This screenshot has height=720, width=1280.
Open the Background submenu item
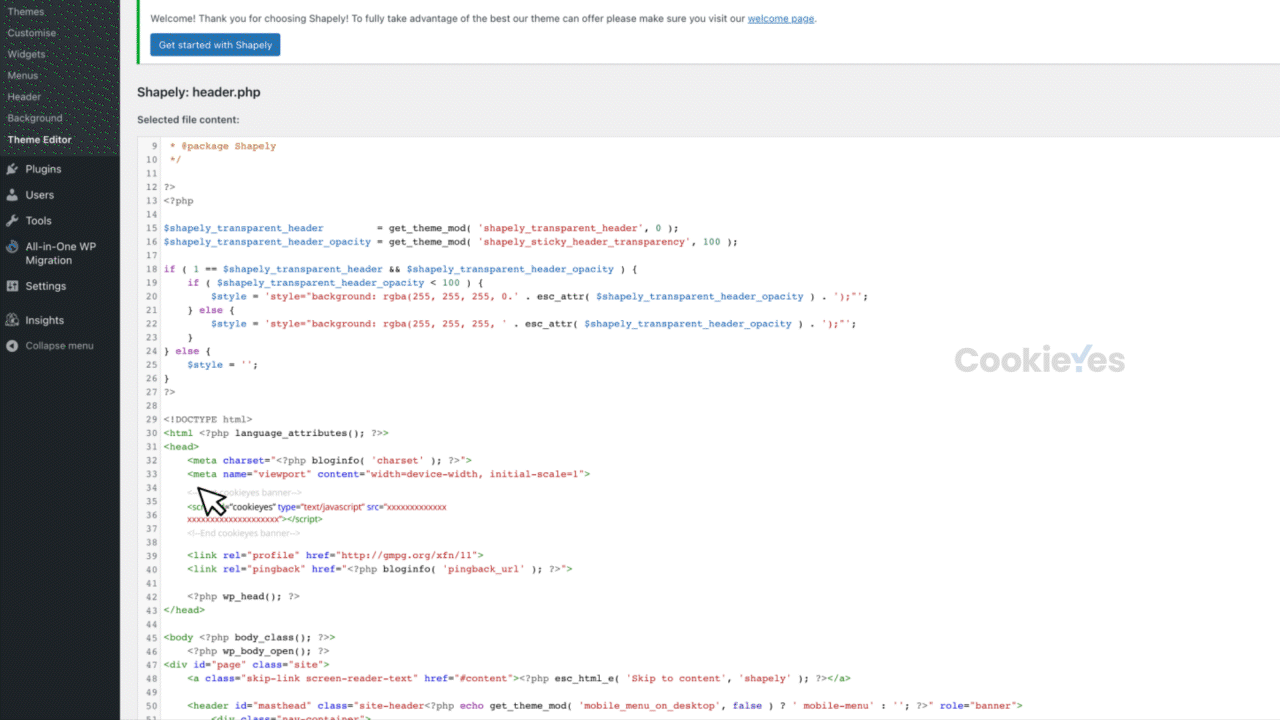pos(35,118)
